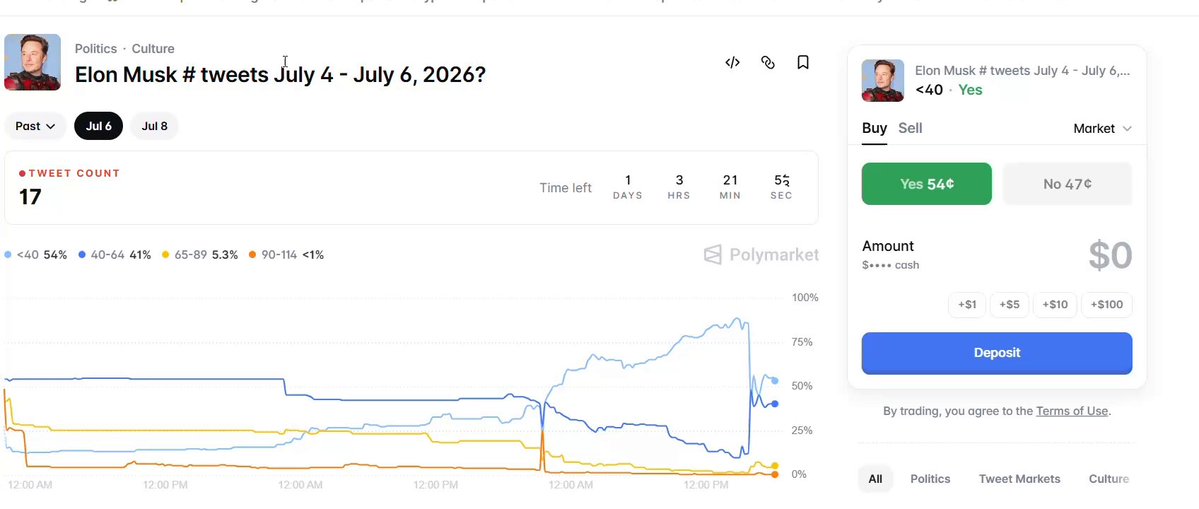
Task: Click the blue Deposit button
Action: 996,353
